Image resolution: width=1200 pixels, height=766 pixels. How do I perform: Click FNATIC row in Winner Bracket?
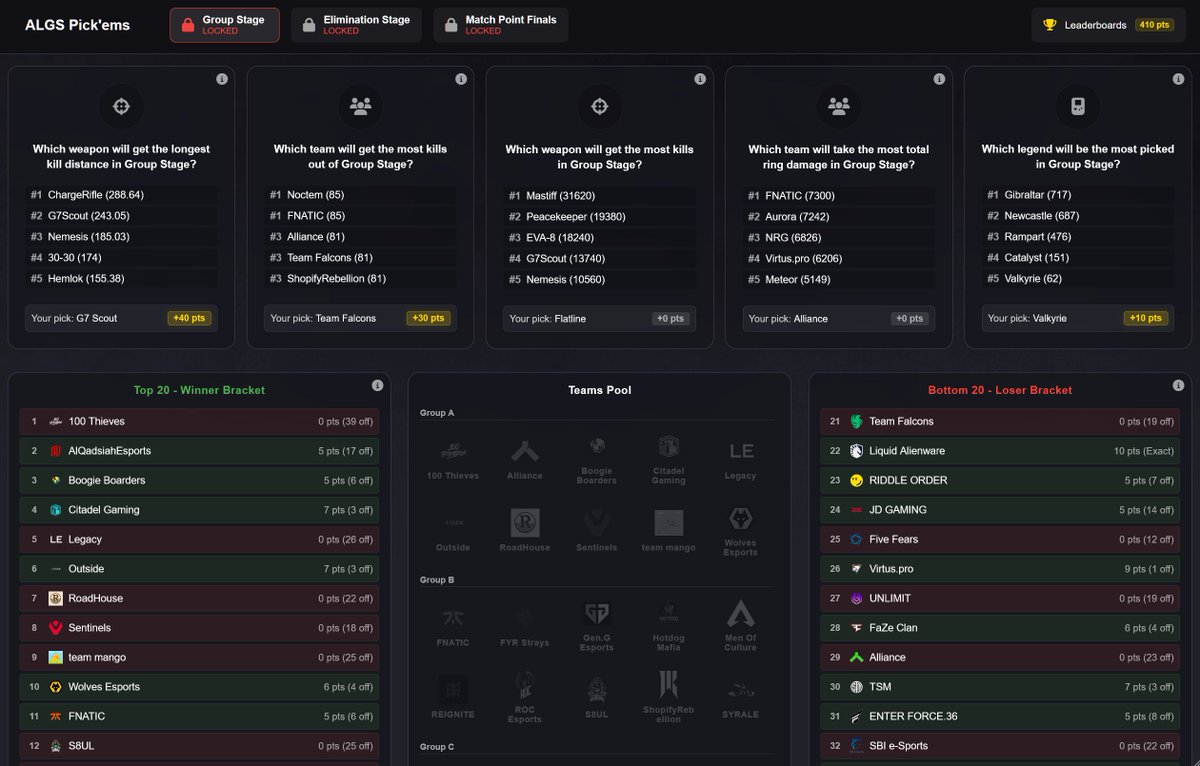[199, 716]
